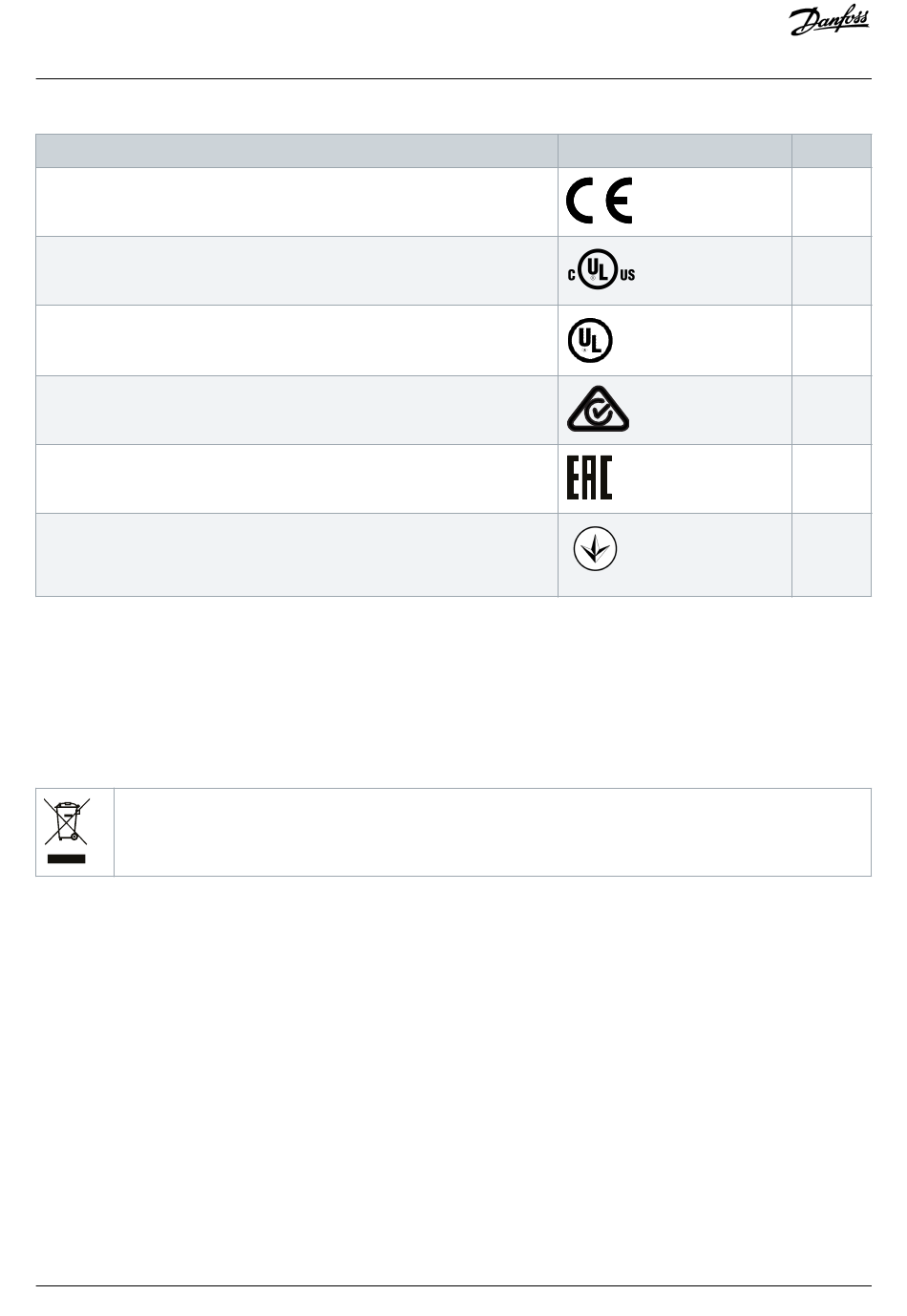Click the narrow last header cell of table
Screen dimensions: 907x1316
pos(832,151)
